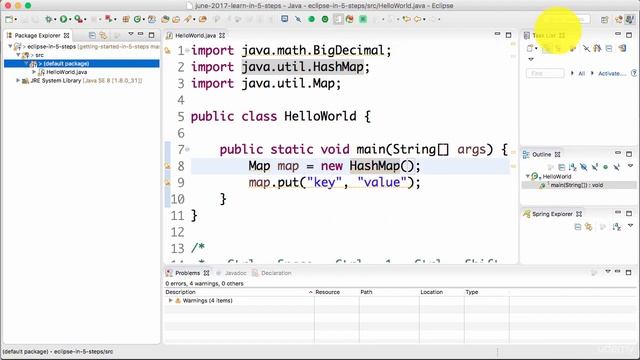The width and height of the screenshot is (640, 360).
Task: Sort by the Resource column header
Action: 337,292
